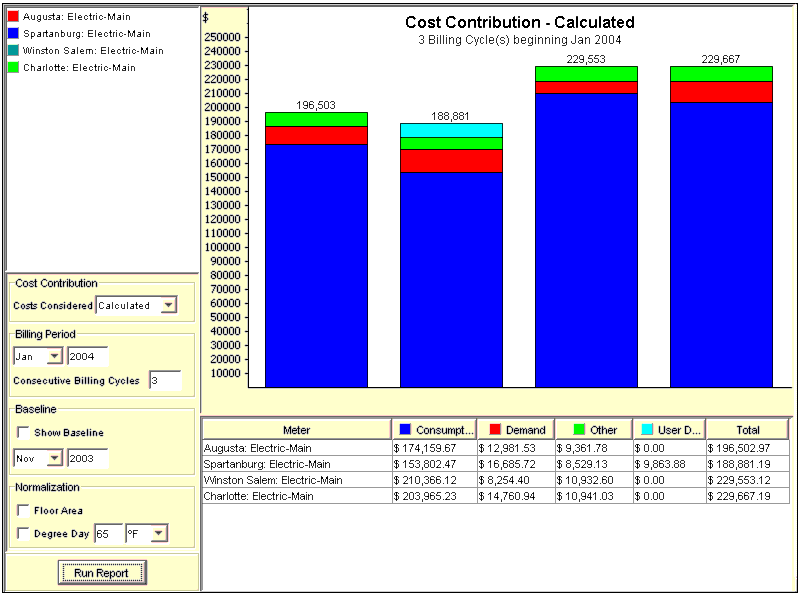Click the Total column header
Viewport: 801px width, 595px height.
747,430
